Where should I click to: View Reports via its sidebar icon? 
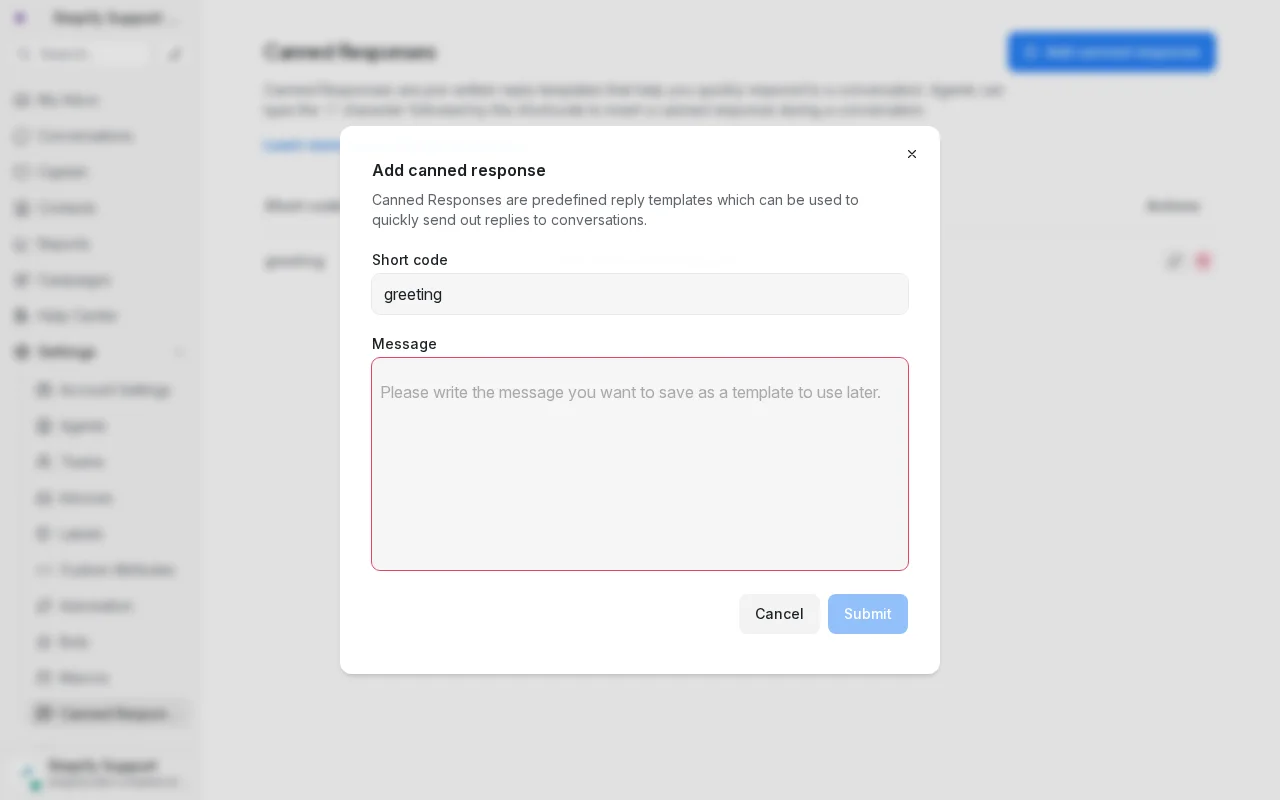(20, 244)
